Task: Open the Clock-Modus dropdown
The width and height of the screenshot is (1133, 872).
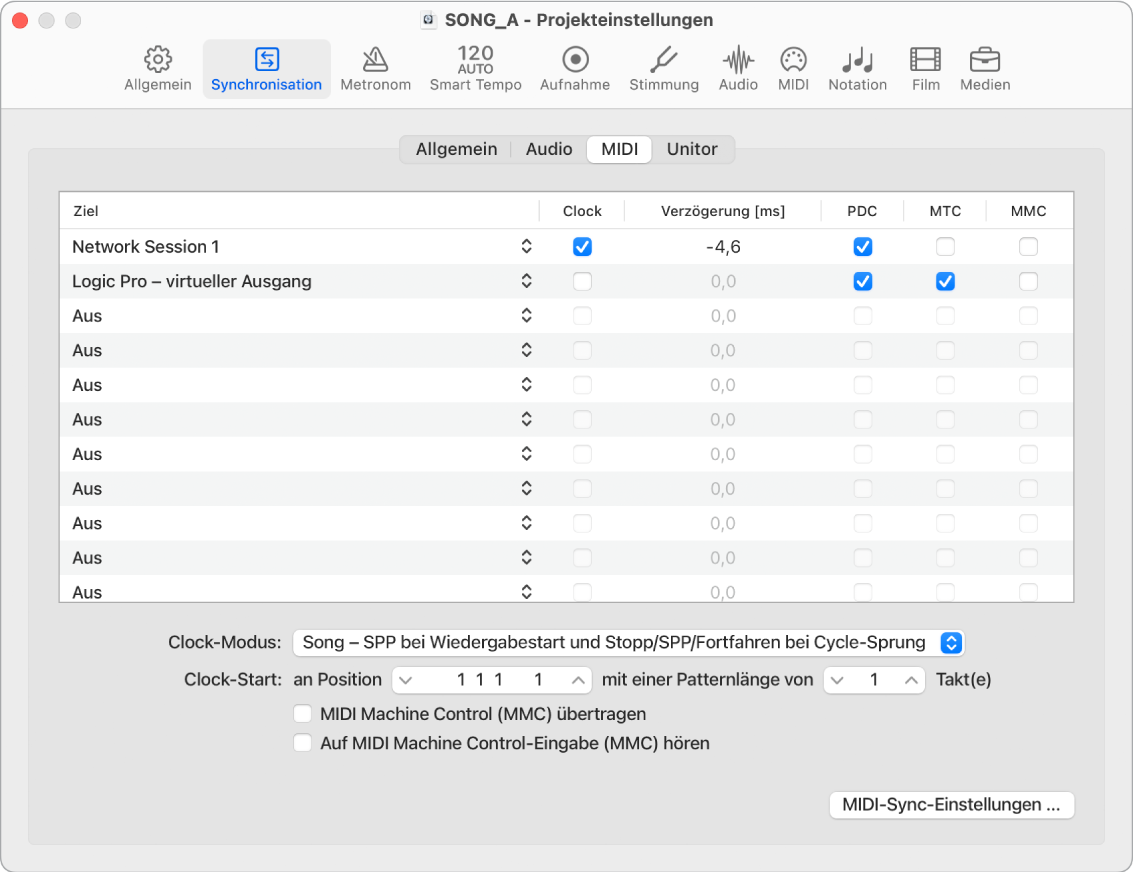Action: (628, 642)
